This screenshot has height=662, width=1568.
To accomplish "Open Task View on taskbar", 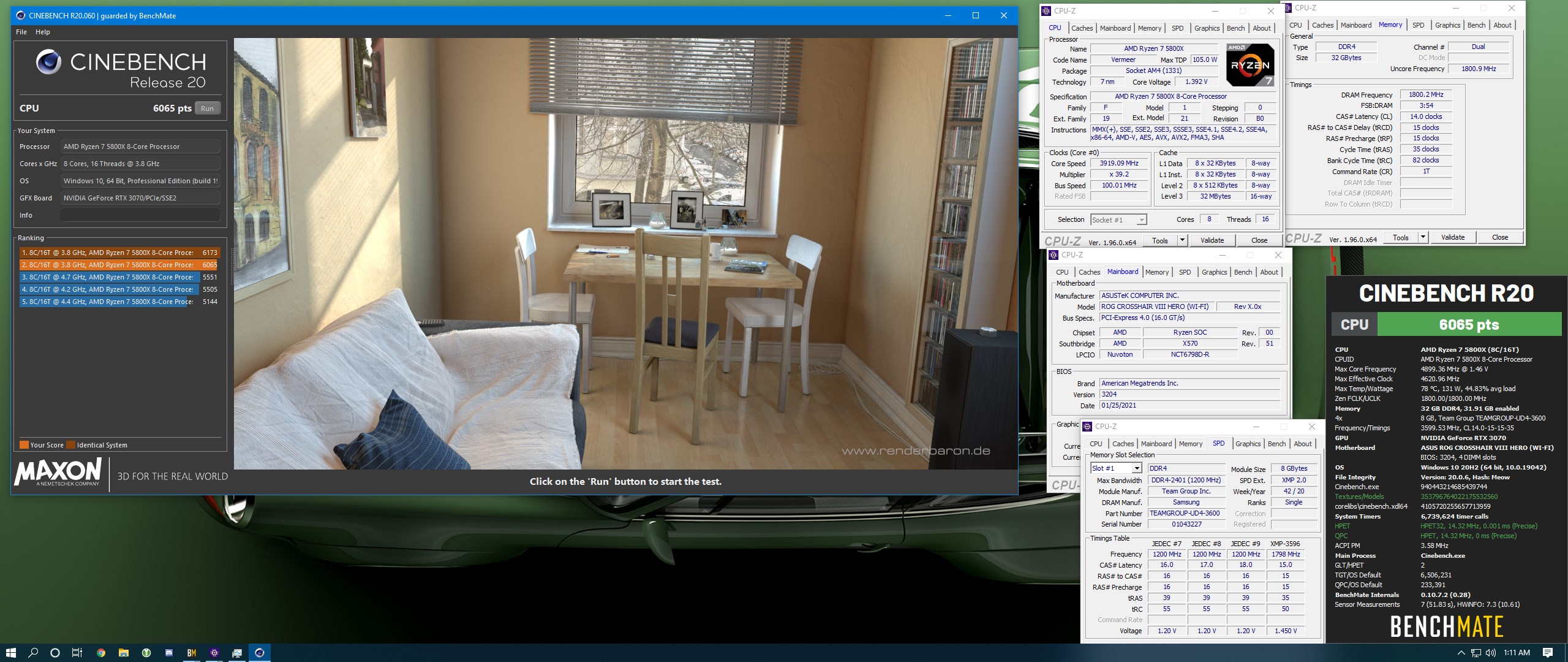I will pyautogui.click(x=77, y=653).
